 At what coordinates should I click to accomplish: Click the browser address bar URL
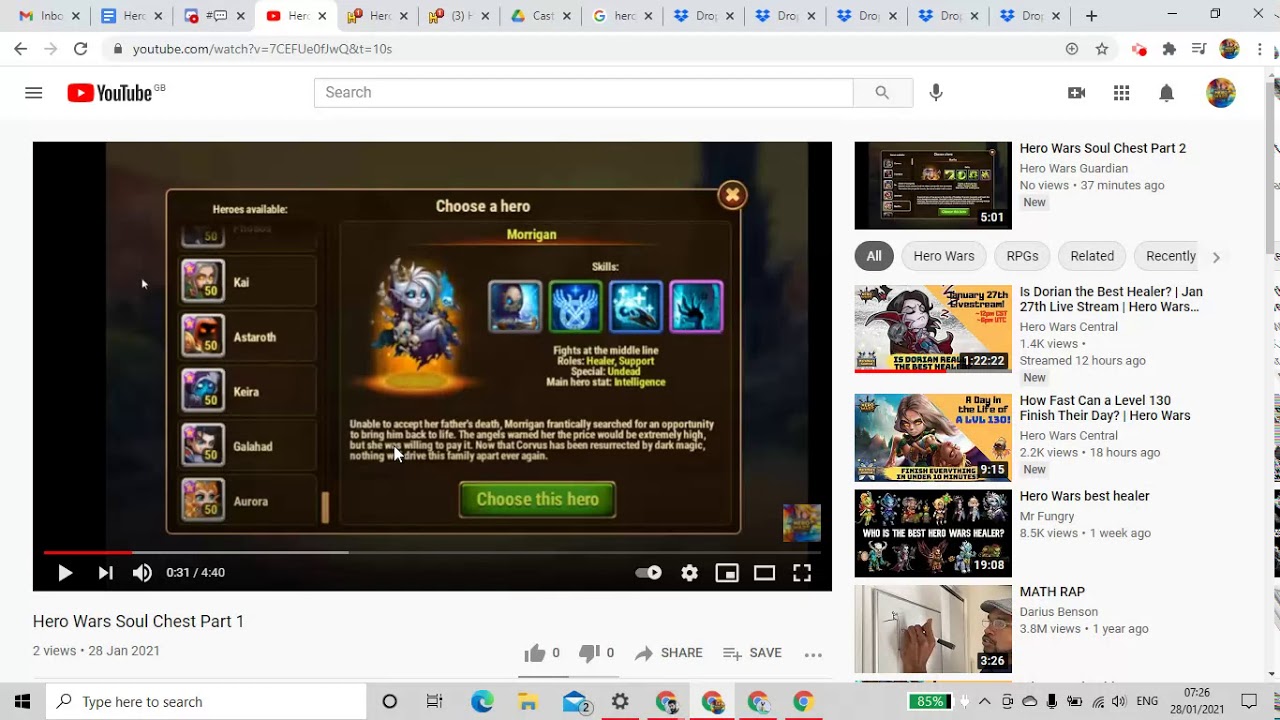262,49
